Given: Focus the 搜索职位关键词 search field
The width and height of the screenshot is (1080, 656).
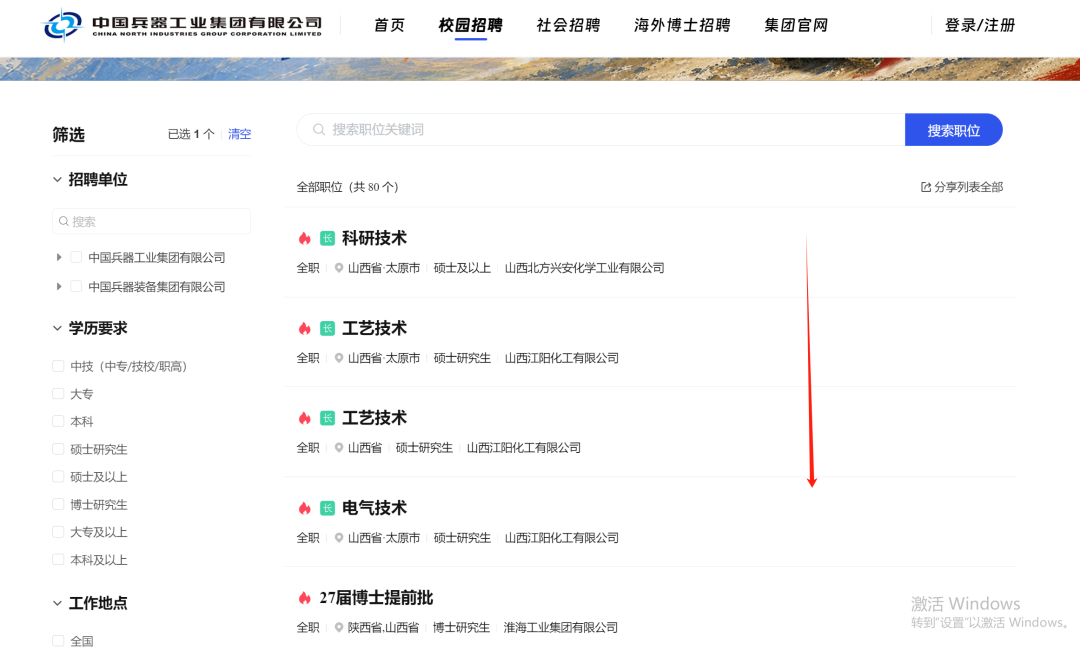Looking at the screenshot, I should [x=601, y=130].
